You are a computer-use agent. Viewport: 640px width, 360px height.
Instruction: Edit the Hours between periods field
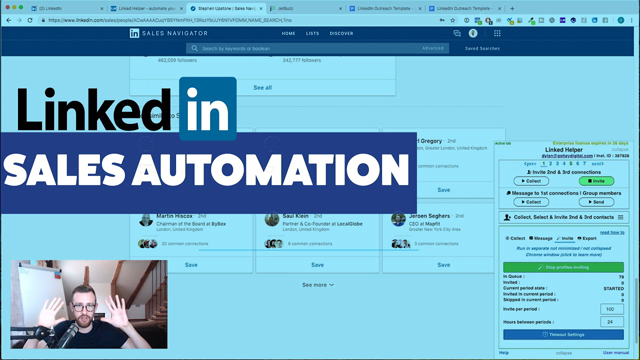(x=611, y=322)
